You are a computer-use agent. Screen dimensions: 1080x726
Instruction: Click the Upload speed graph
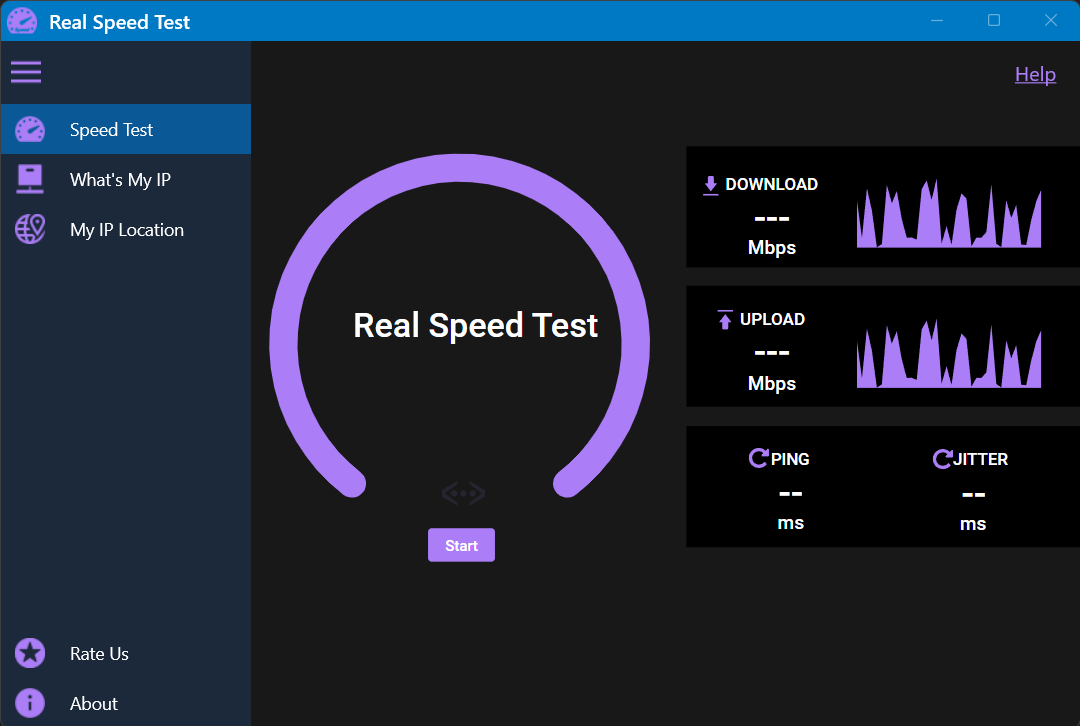948,356
